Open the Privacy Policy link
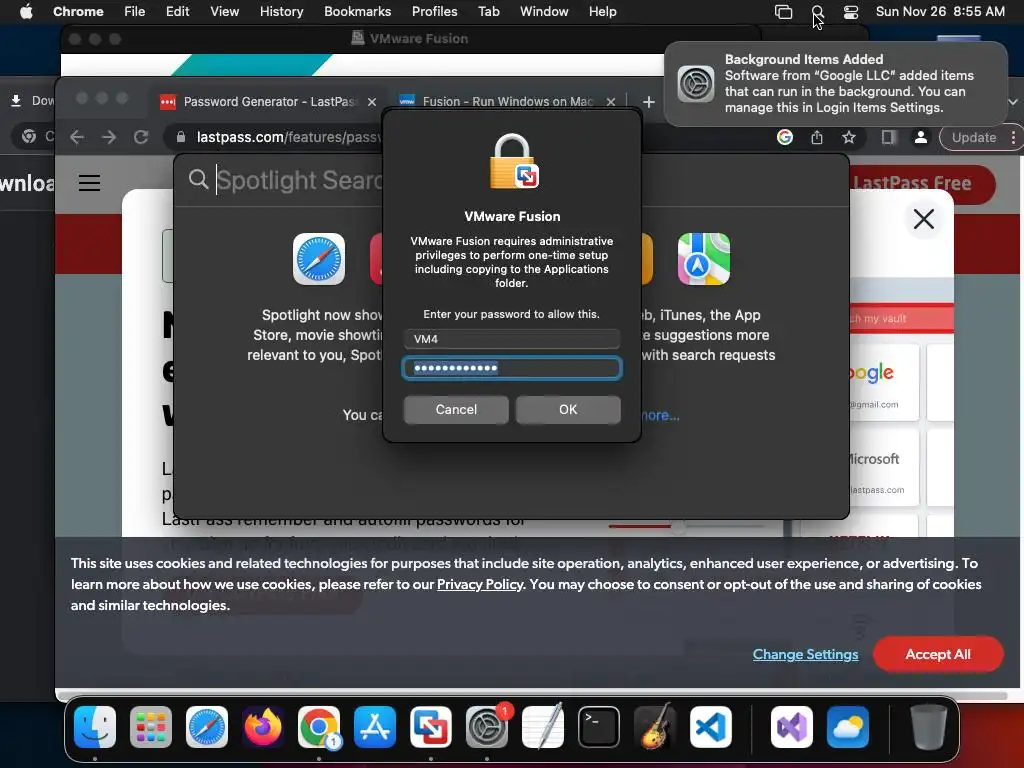The image size is (1024, 768). click(x=480, y=584)
